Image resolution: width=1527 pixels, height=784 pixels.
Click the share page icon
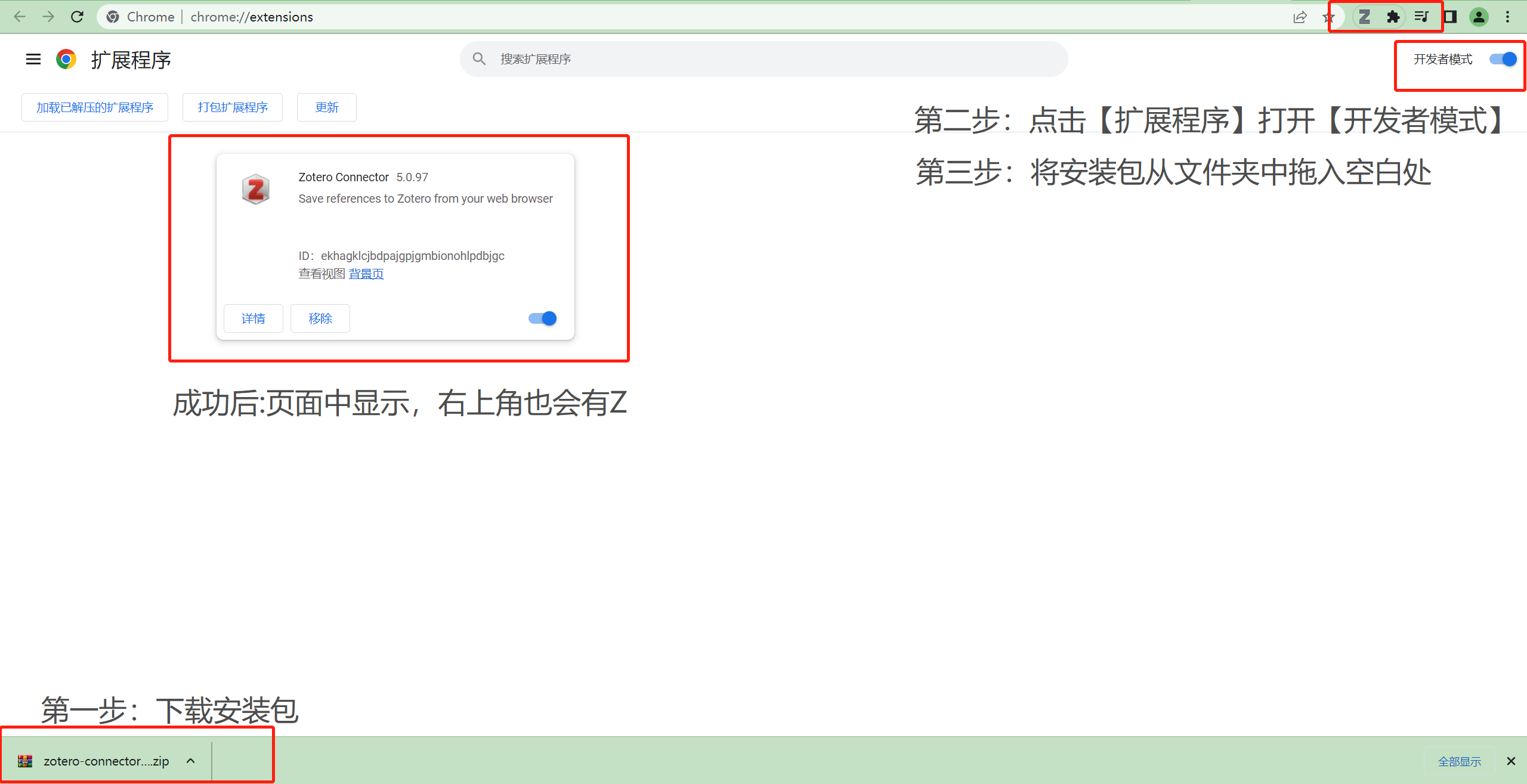coord(1300,17)
